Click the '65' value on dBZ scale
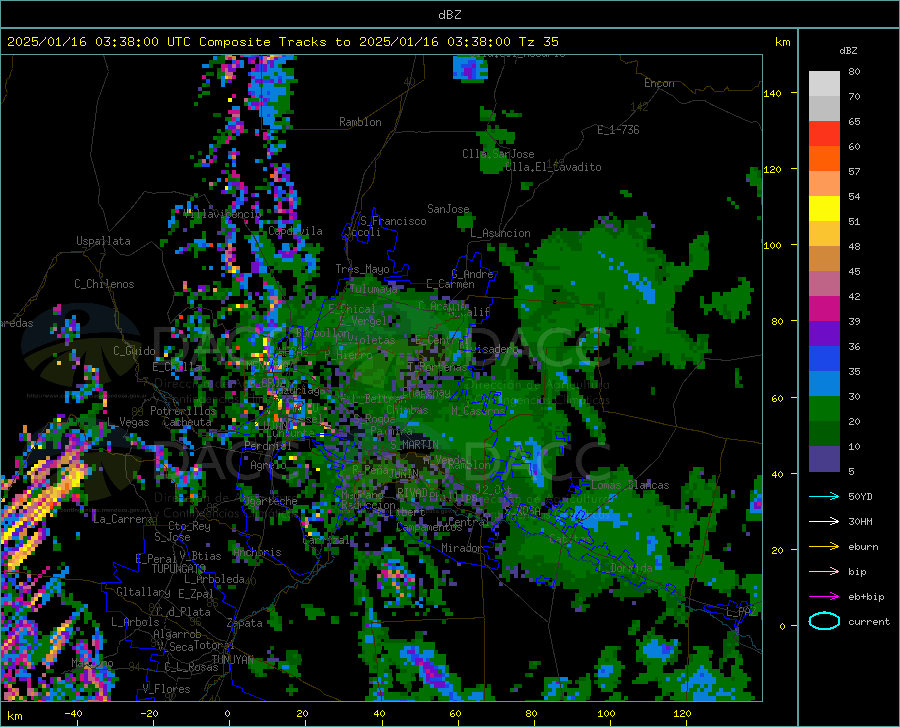This screenshot has width=900, height=727. point(854,122)
